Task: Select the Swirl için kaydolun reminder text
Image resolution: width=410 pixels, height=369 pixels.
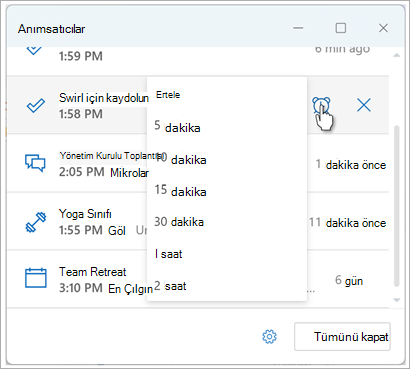Action: tap(104, 98)
